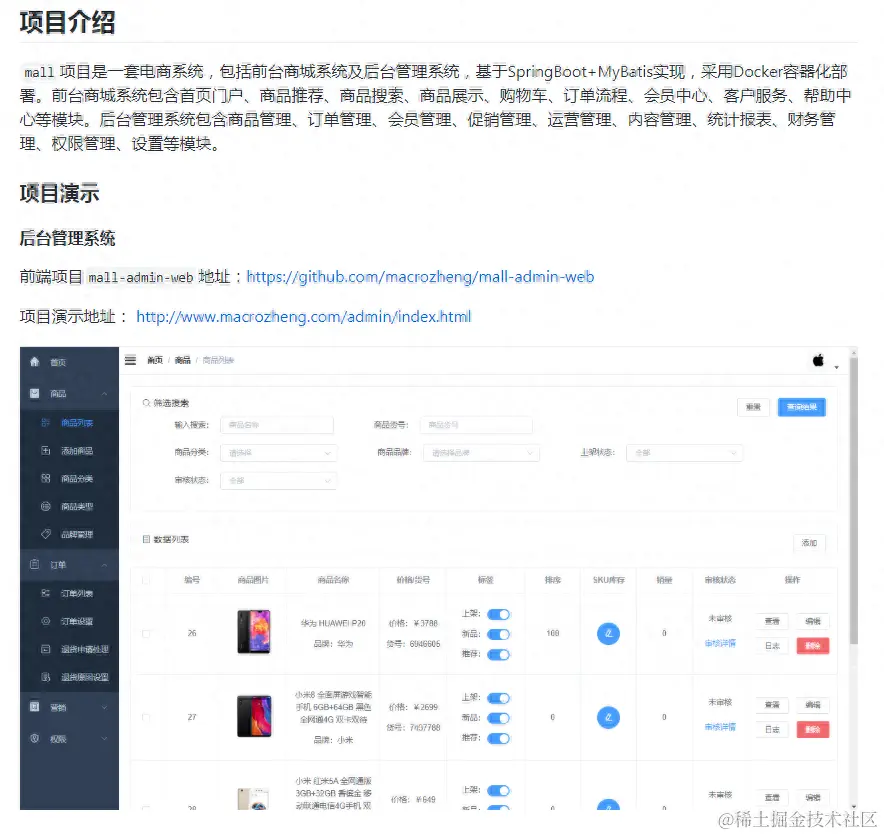Open 商品分类 in the sidebar menu

[x=69, y=479]
